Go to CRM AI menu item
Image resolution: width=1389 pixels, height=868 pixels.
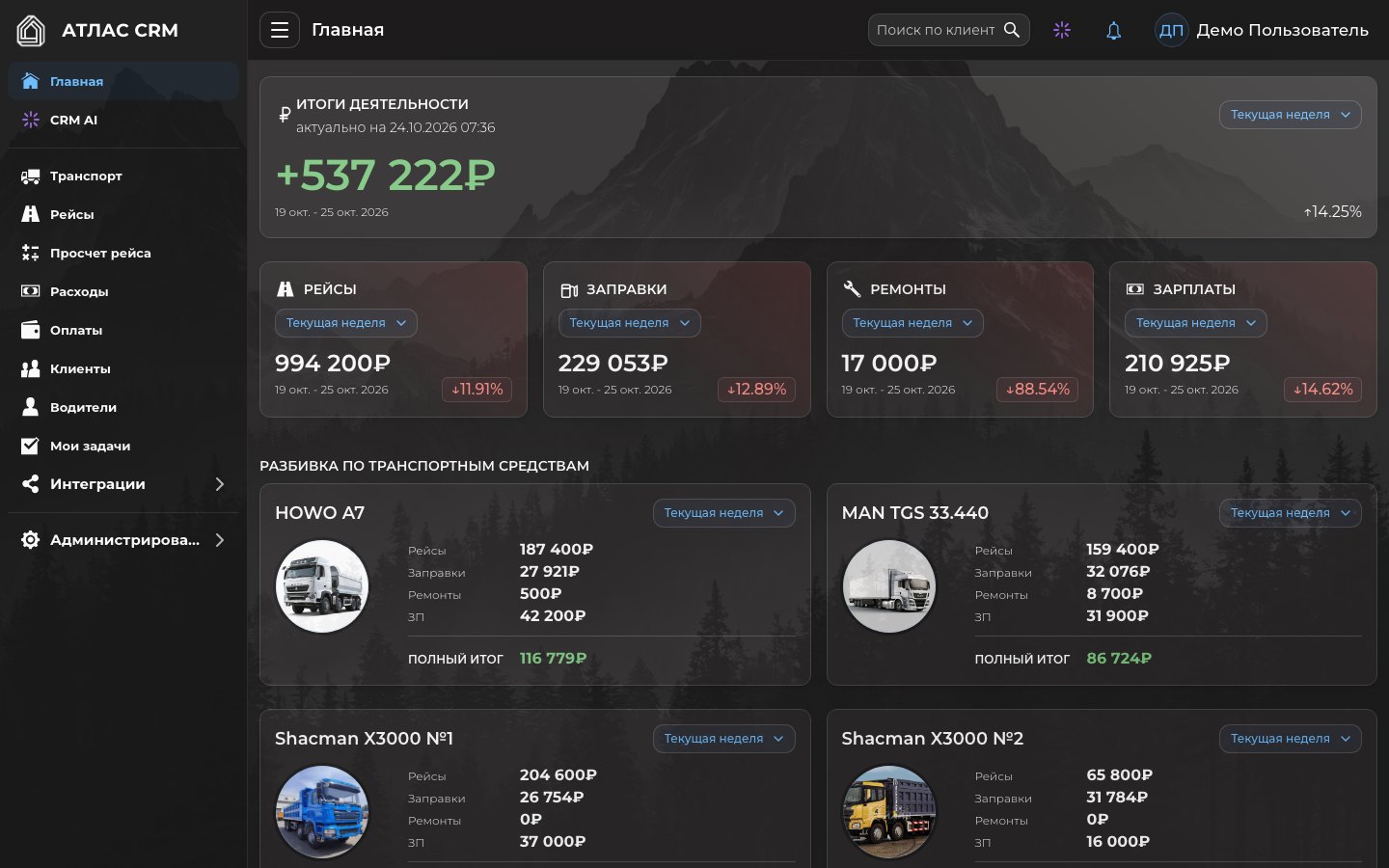click(123, 120)
